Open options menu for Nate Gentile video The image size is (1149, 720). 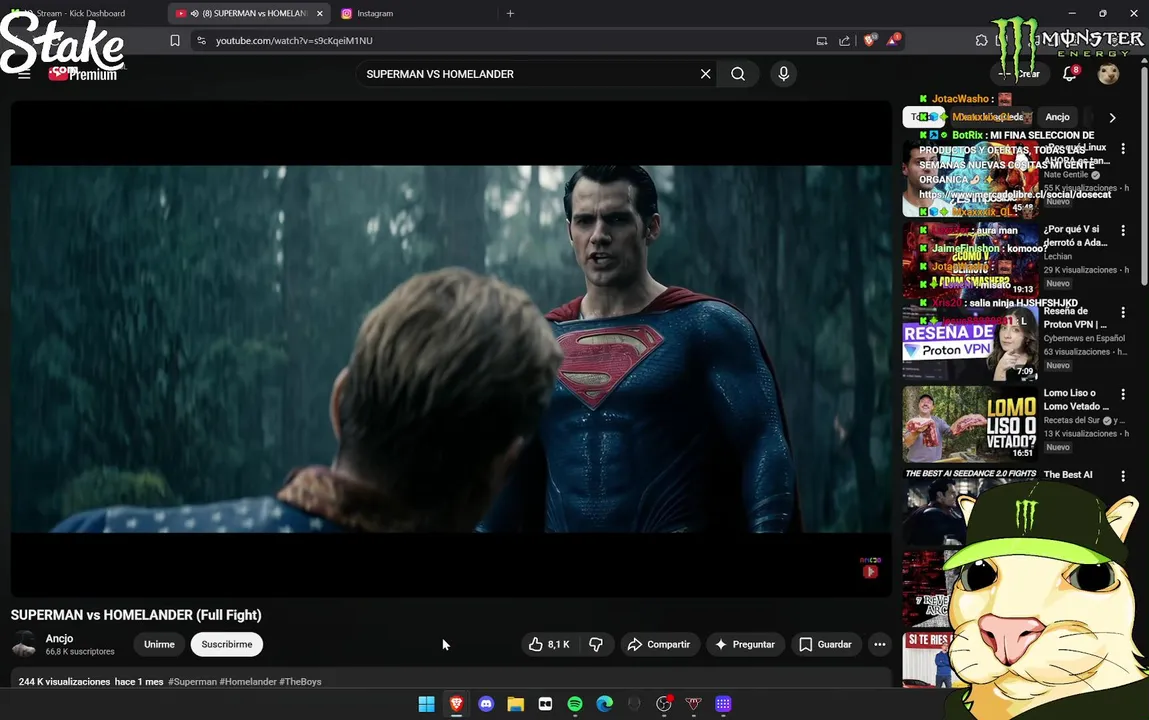pos(1123,149)
